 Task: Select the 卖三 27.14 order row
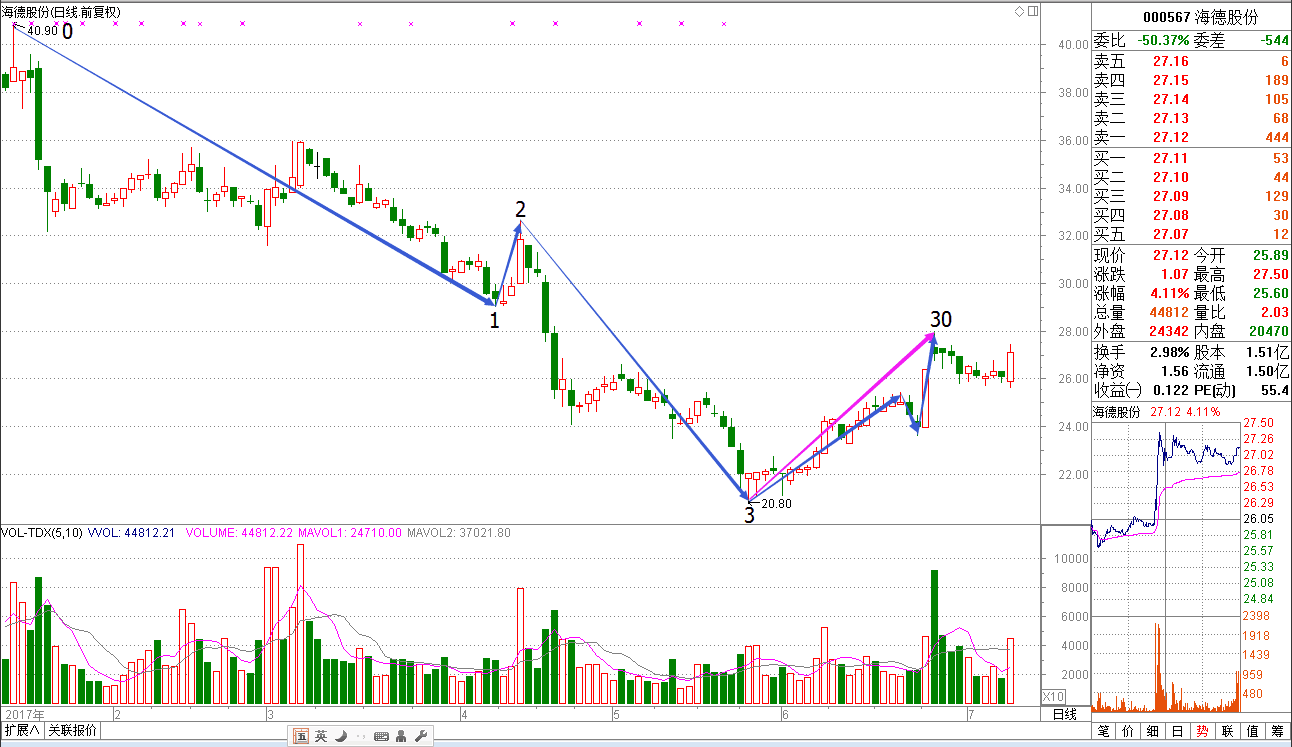(1191, 99)
